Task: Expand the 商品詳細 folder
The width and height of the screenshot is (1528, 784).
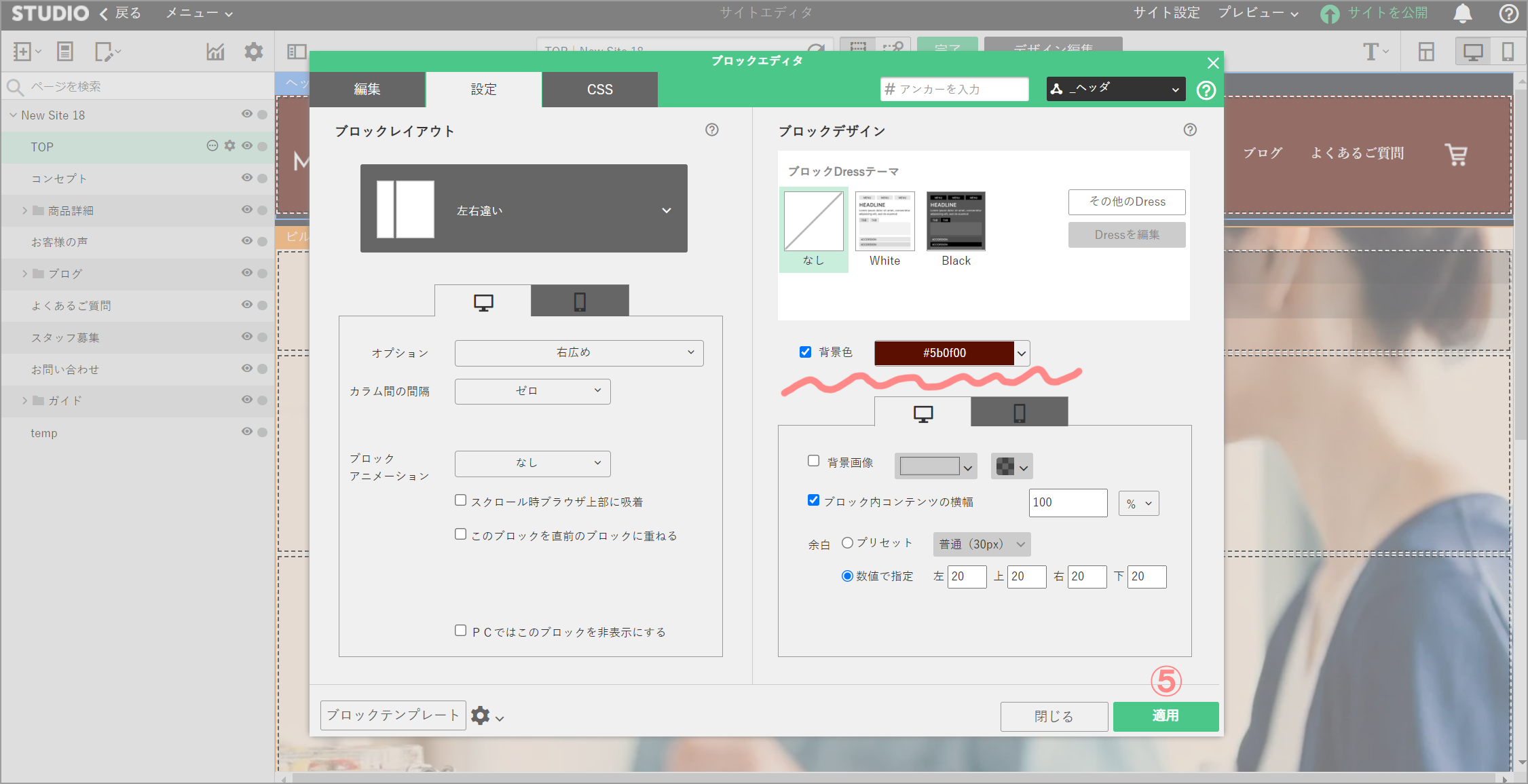Action: pos(24,210)
